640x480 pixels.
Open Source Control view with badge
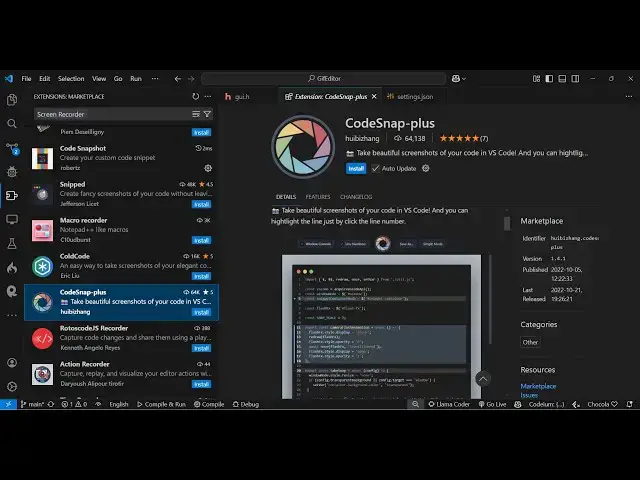click(x=12, y=148)
